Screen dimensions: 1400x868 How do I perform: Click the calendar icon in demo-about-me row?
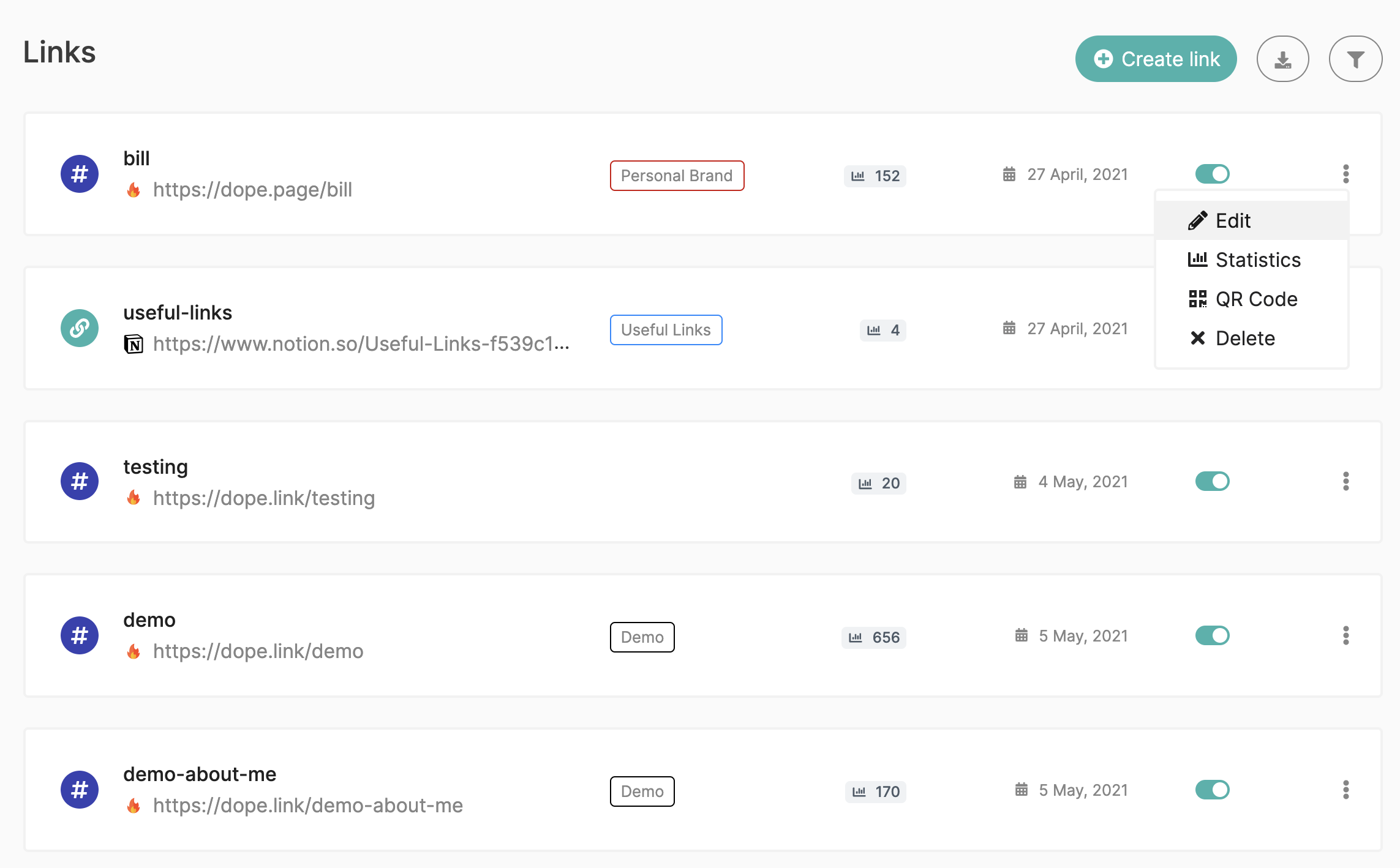pos(1022,790)
